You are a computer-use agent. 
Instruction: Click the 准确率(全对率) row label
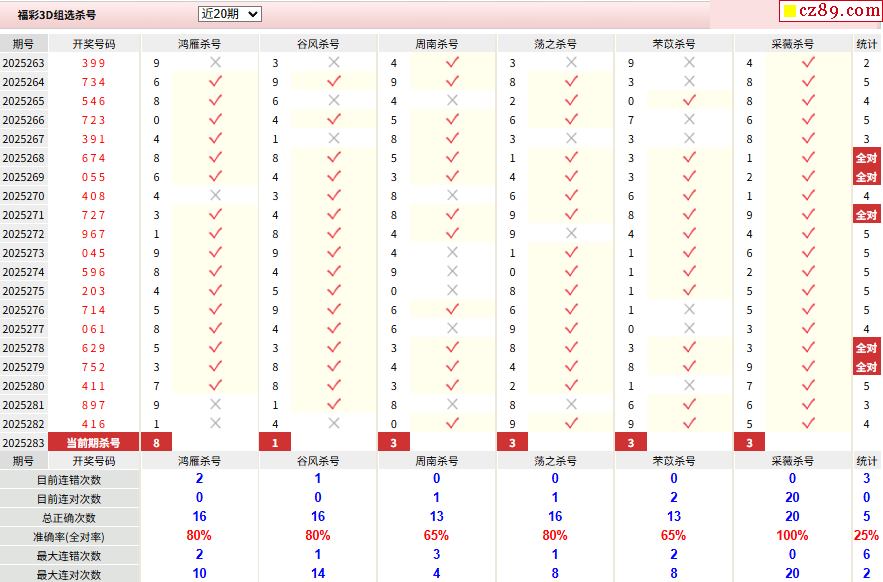pos(69,537)
